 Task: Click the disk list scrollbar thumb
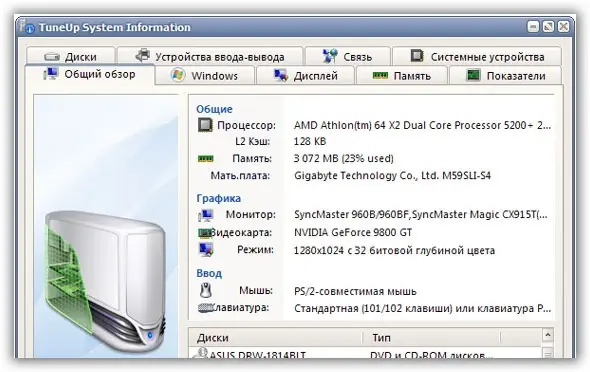pos(547,352)
